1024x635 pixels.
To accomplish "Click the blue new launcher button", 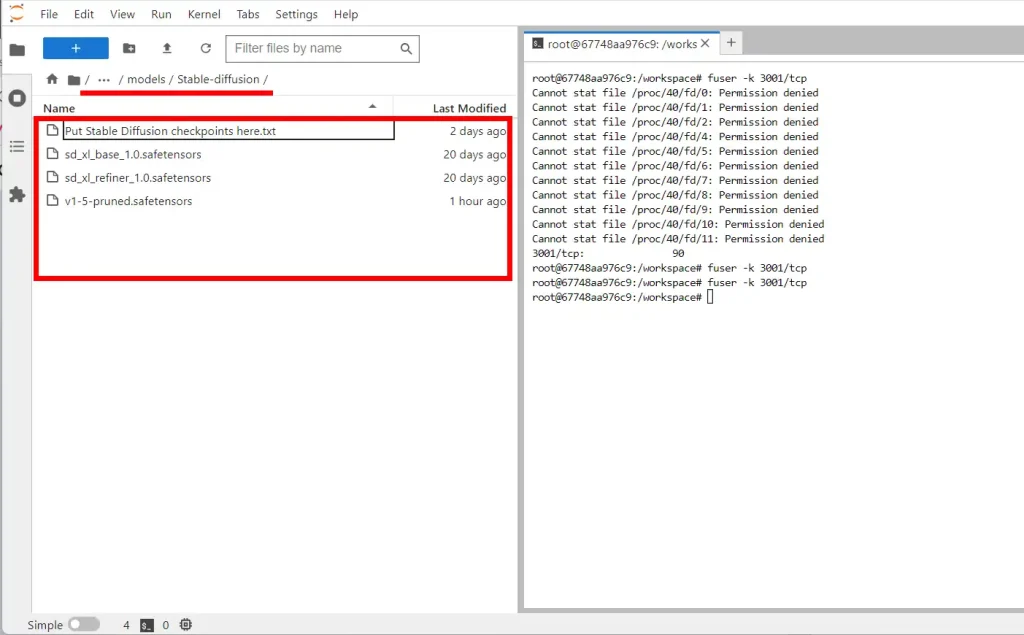I will (76, 48).
